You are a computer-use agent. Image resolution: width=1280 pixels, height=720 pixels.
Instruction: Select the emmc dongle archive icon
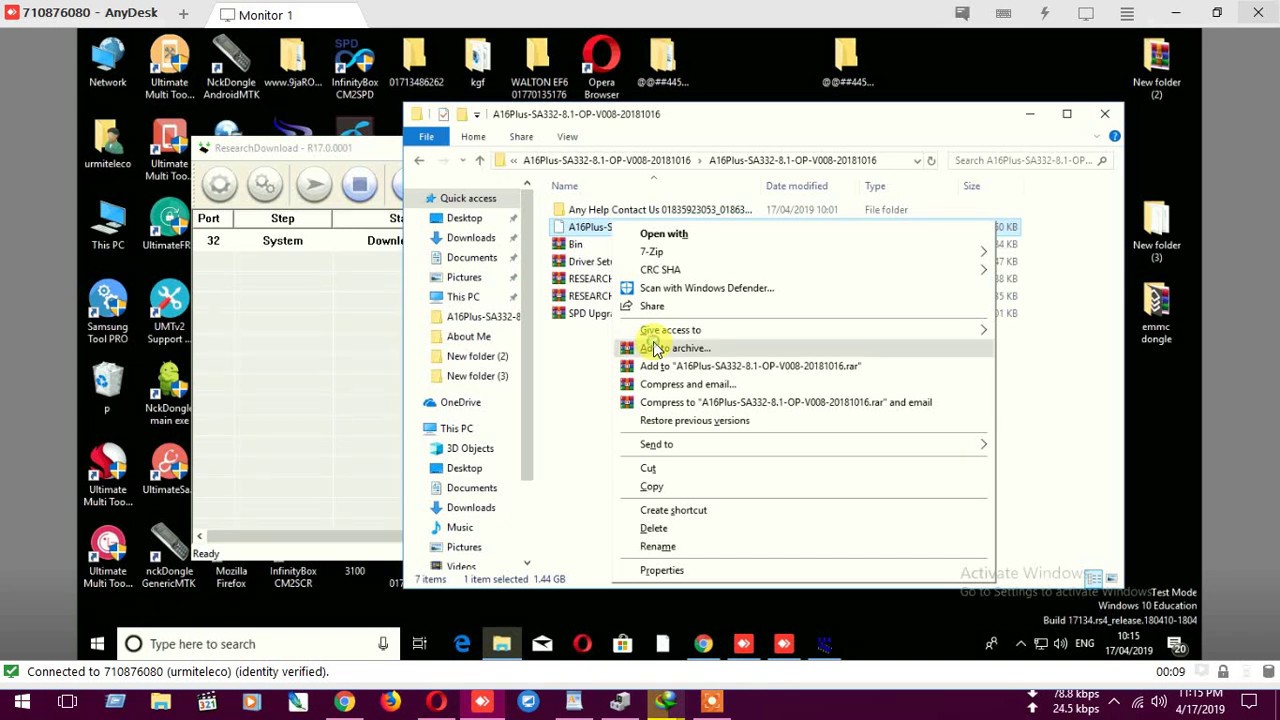tap(1157, 314)
